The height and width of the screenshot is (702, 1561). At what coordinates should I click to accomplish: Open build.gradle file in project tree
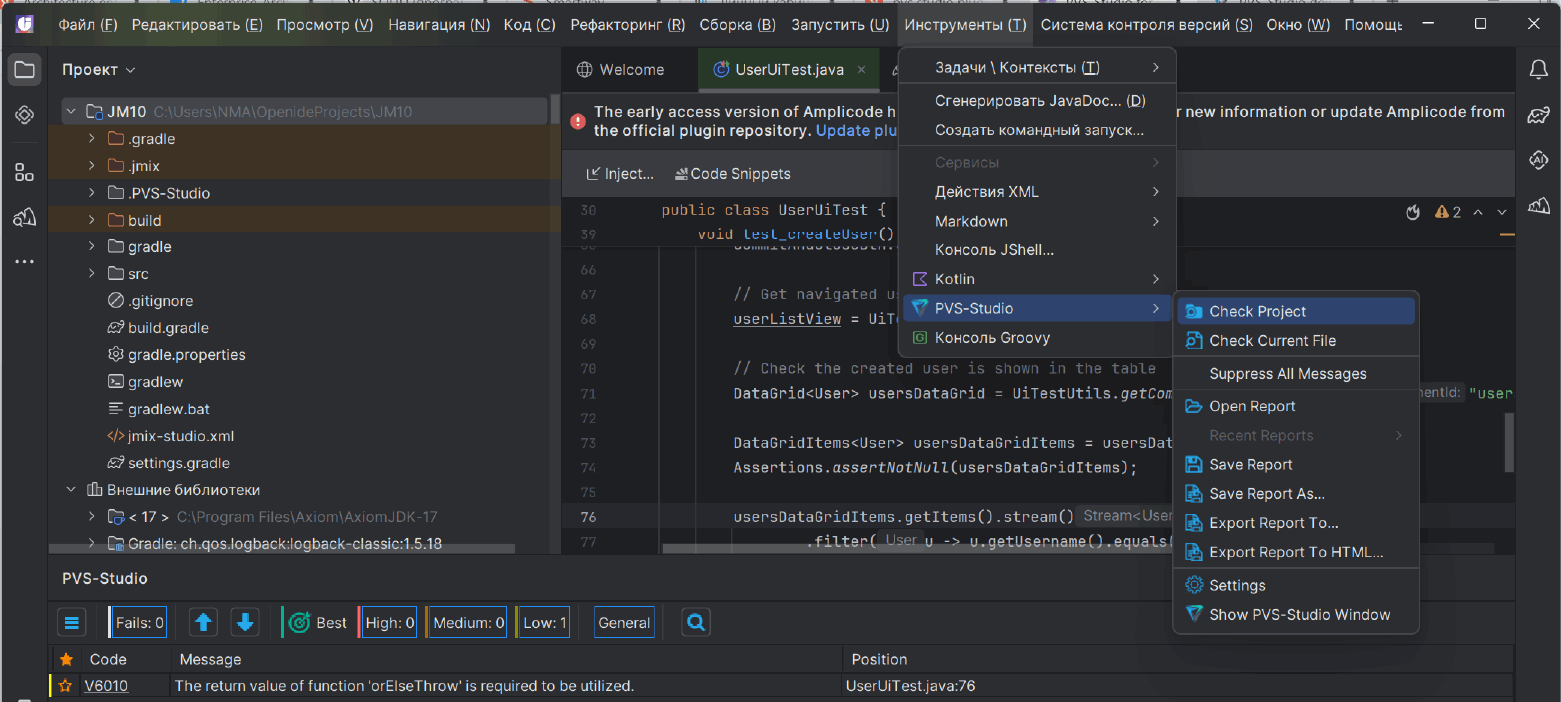pyautogui.click(x=168, y=328)
